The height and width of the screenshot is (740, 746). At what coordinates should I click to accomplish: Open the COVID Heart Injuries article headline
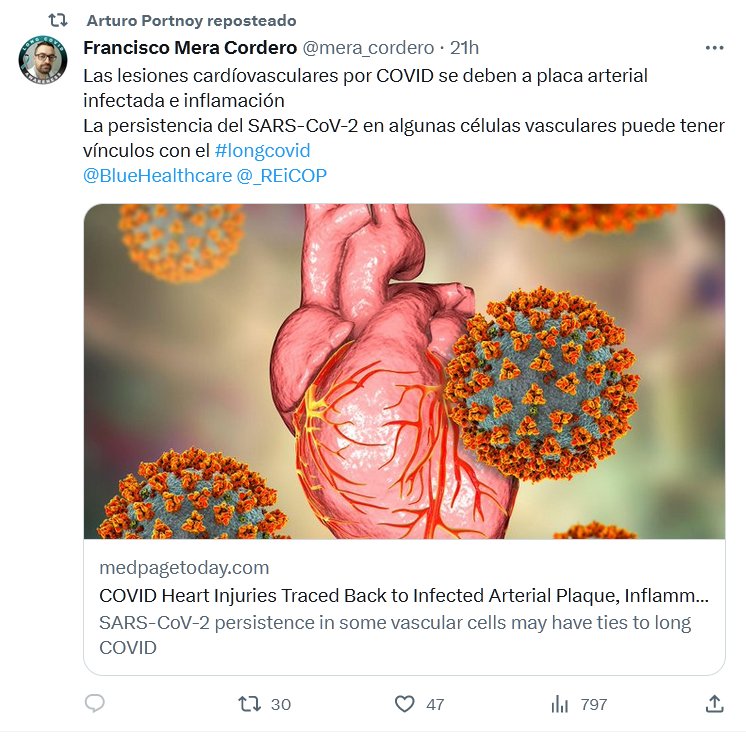[x=404, y=596]
